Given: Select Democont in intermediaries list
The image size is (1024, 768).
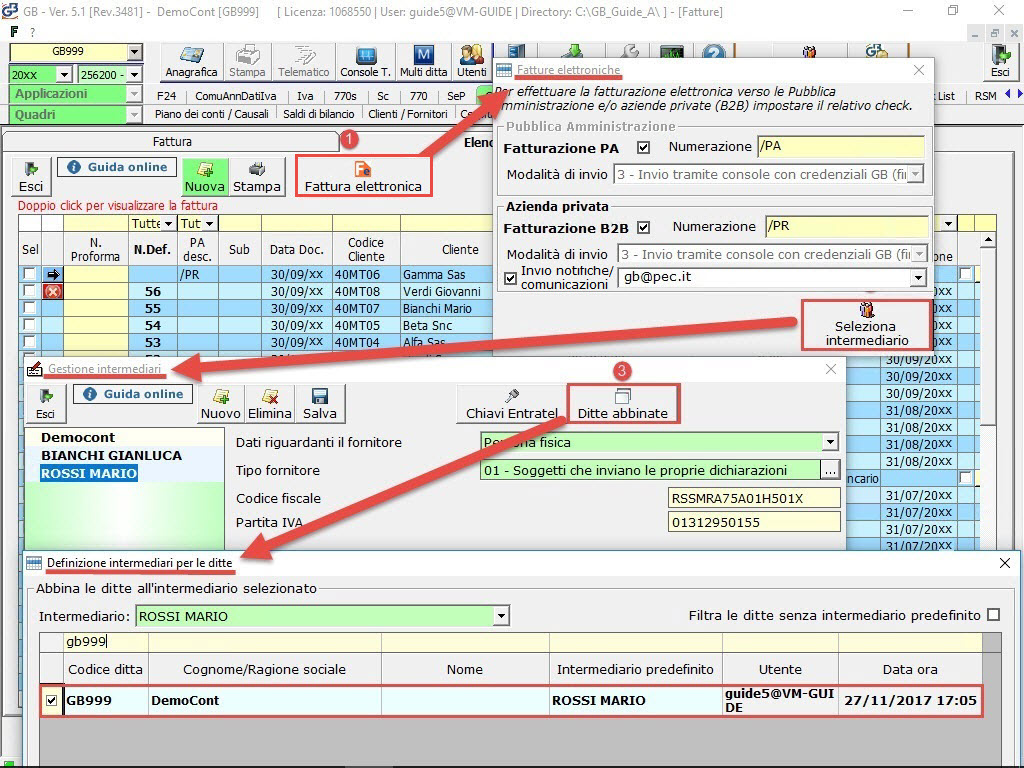Looking at the screenshot, I should pyautogui.click(x=78, y=438).
